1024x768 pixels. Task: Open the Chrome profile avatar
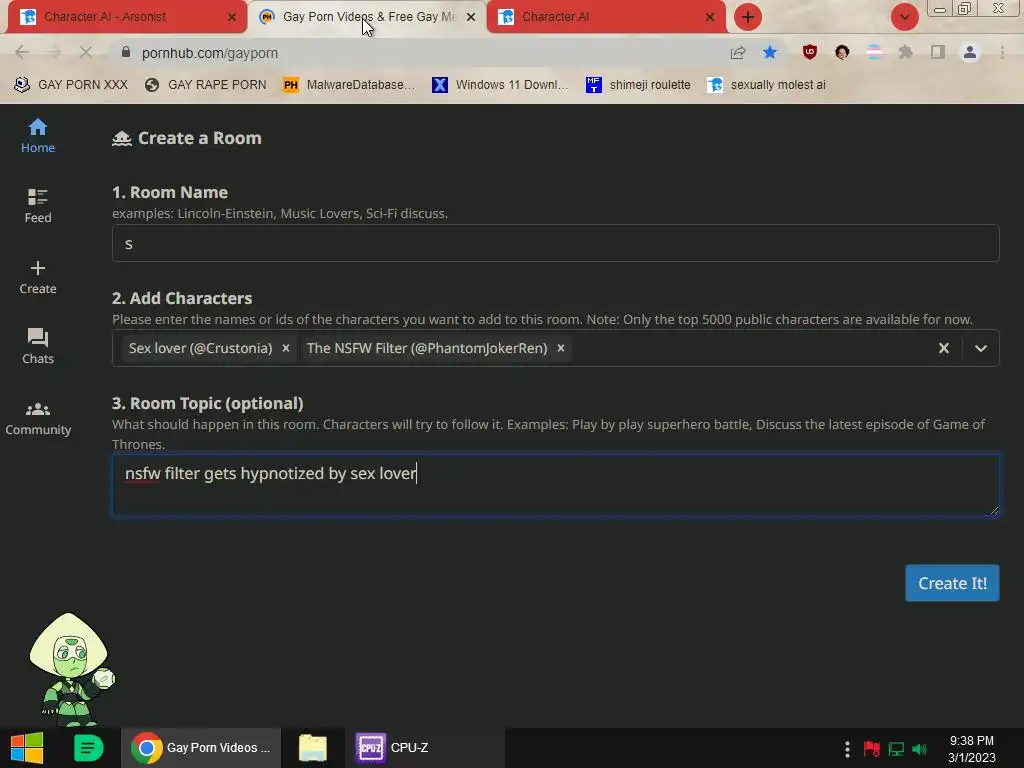point(970,52)
